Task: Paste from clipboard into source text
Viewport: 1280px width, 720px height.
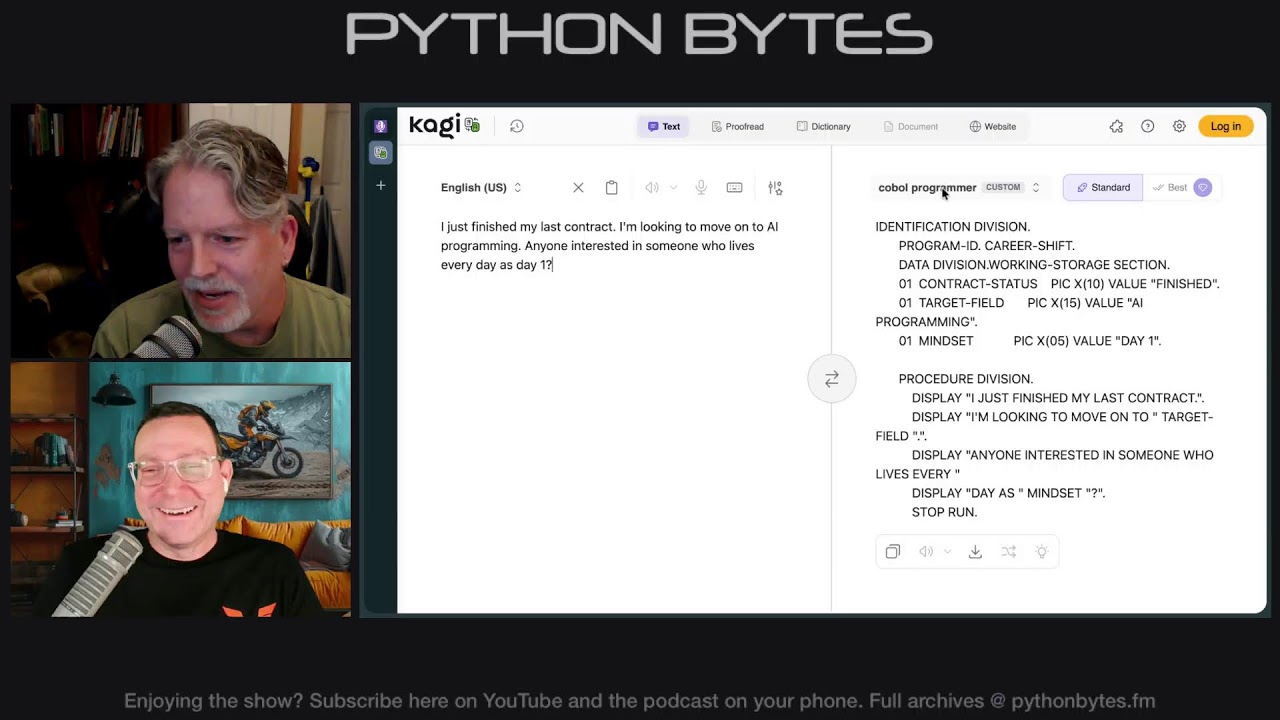Action: point(611,187)
